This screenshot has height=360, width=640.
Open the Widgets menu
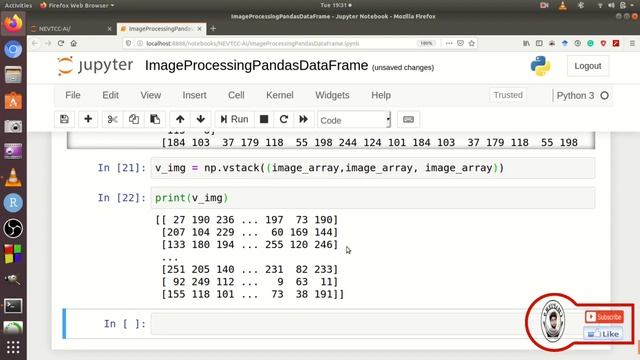[x=332, y=95]
